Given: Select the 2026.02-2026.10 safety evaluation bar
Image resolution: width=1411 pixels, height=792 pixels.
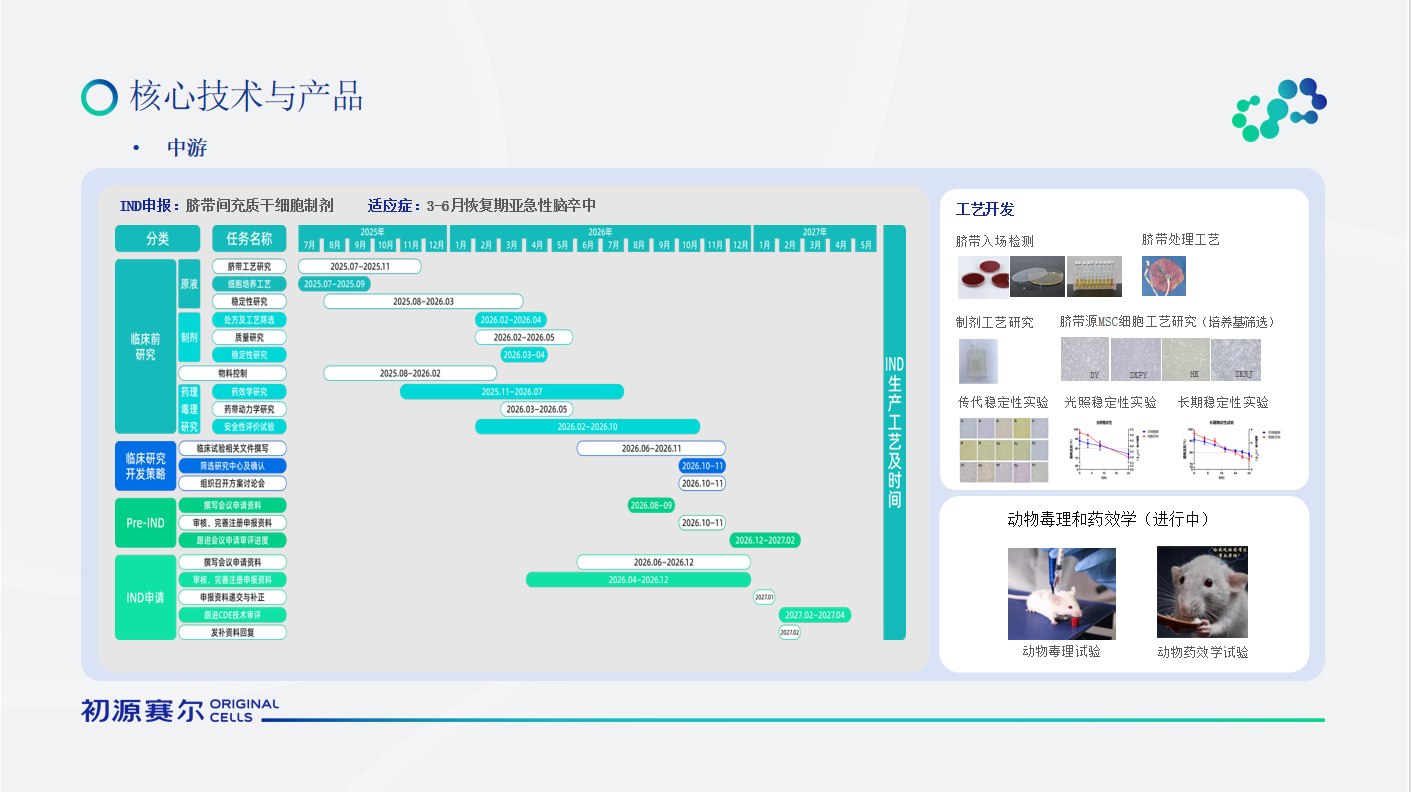Looking at the screenshot, I should pos(587,427).
